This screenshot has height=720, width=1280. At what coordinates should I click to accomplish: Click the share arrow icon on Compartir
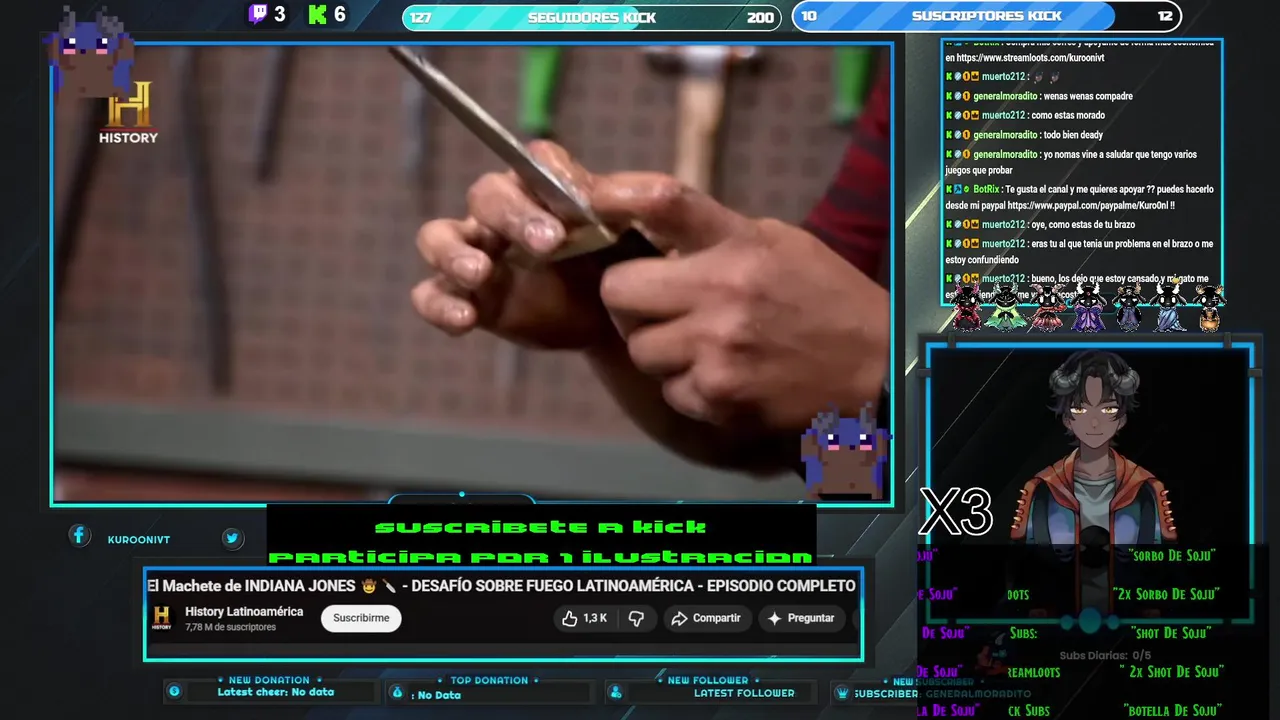point(679,618)
